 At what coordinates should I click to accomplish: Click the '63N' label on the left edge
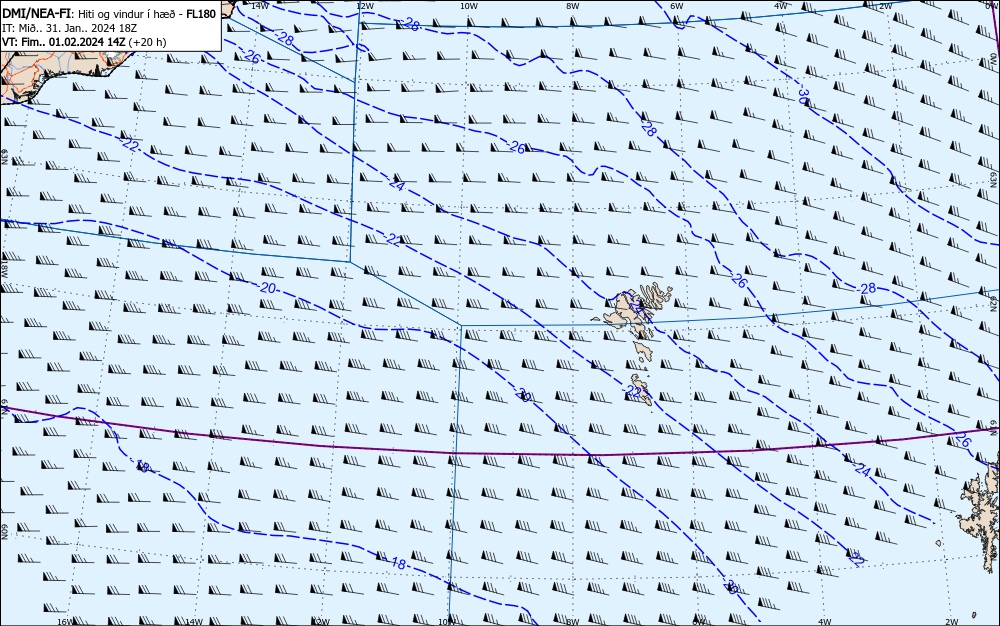click(4, 157)
